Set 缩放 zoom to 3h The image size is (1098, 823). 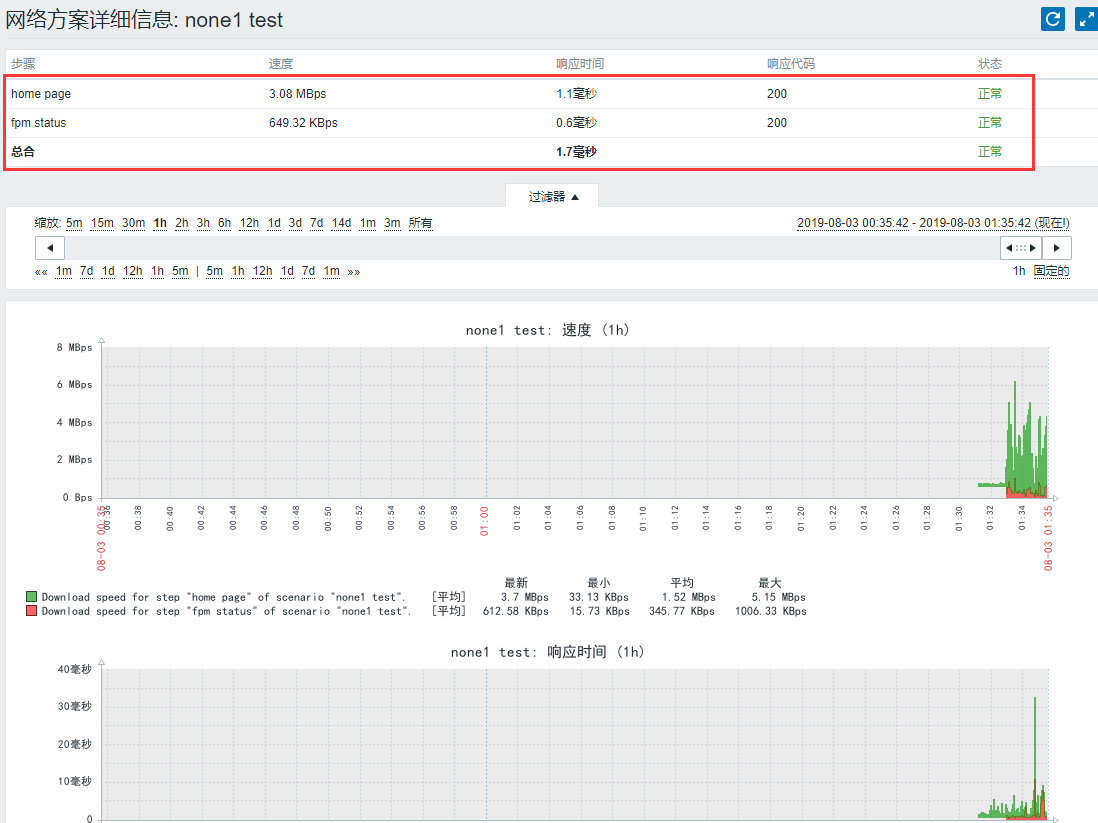click(x=203, y=223)
